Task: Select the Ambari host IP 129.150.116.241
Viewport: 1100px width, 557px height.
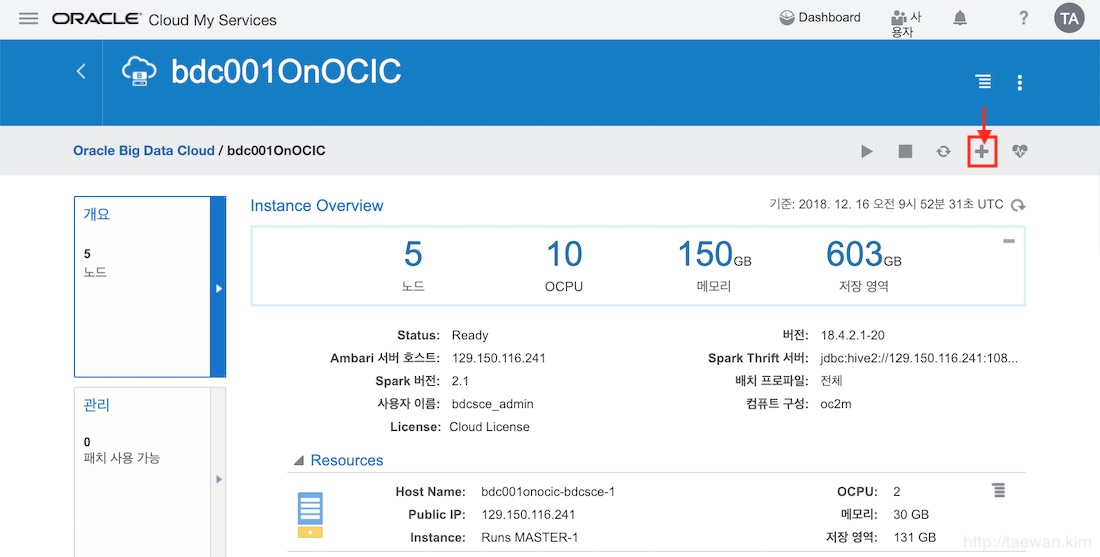Action: 499,358
